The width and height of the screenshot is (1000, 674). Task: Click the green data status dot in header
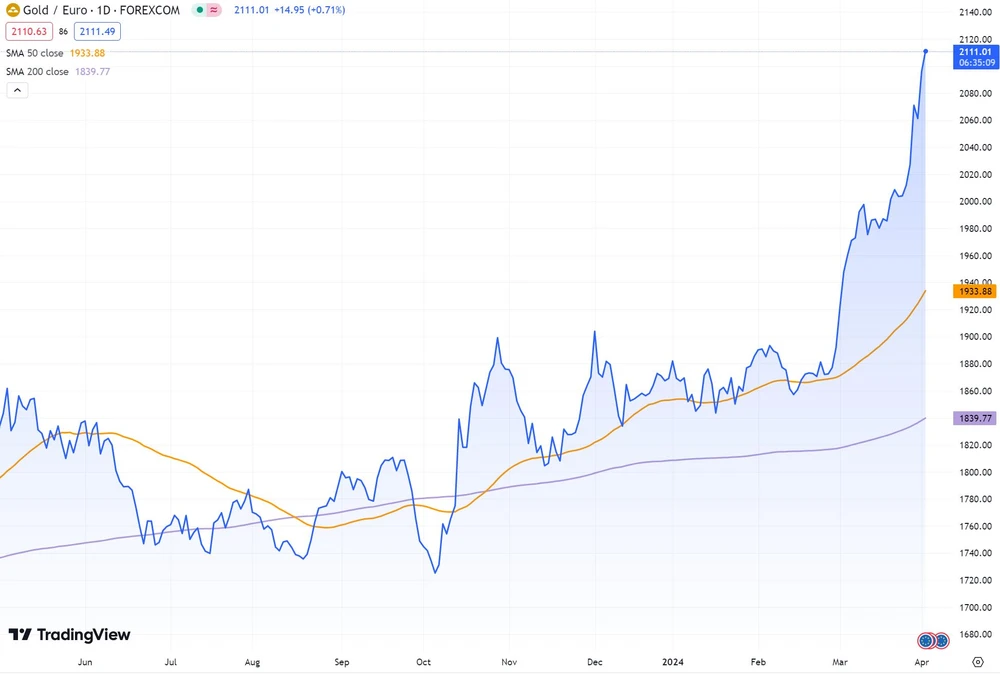200,9
